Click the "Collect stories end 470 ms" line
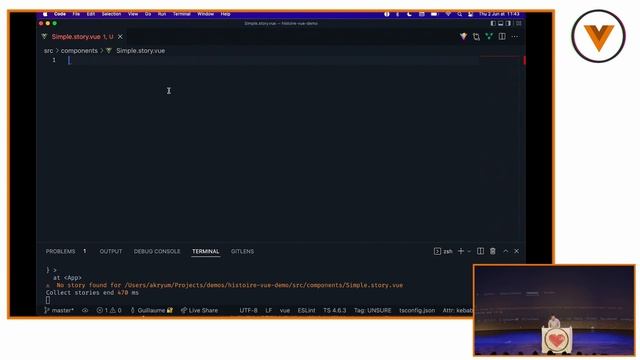 [x=92, y=293]
